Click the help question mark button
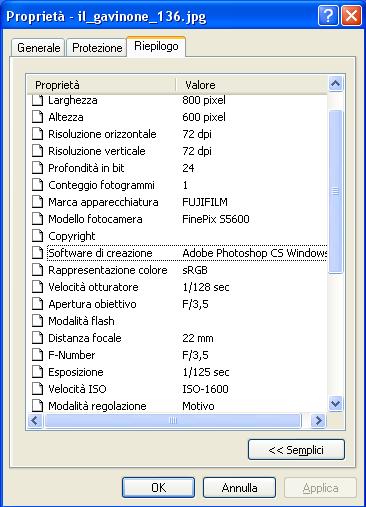Screen dimensions: 366x507 pyautogui.click(x=328, y=16)
